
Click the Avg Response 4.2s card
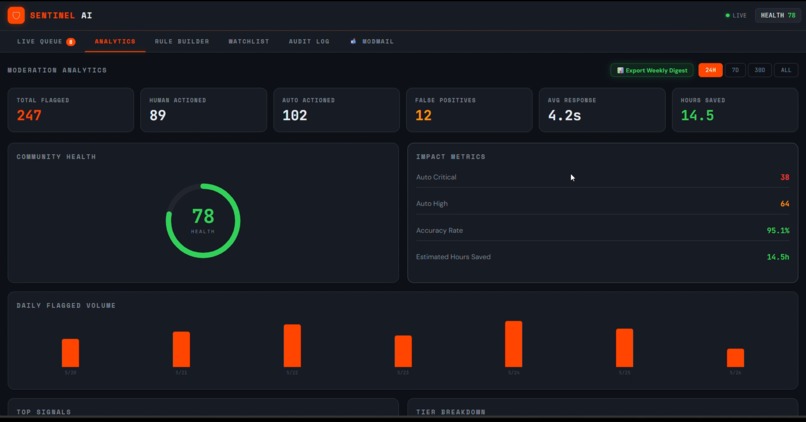coord(602,109)
